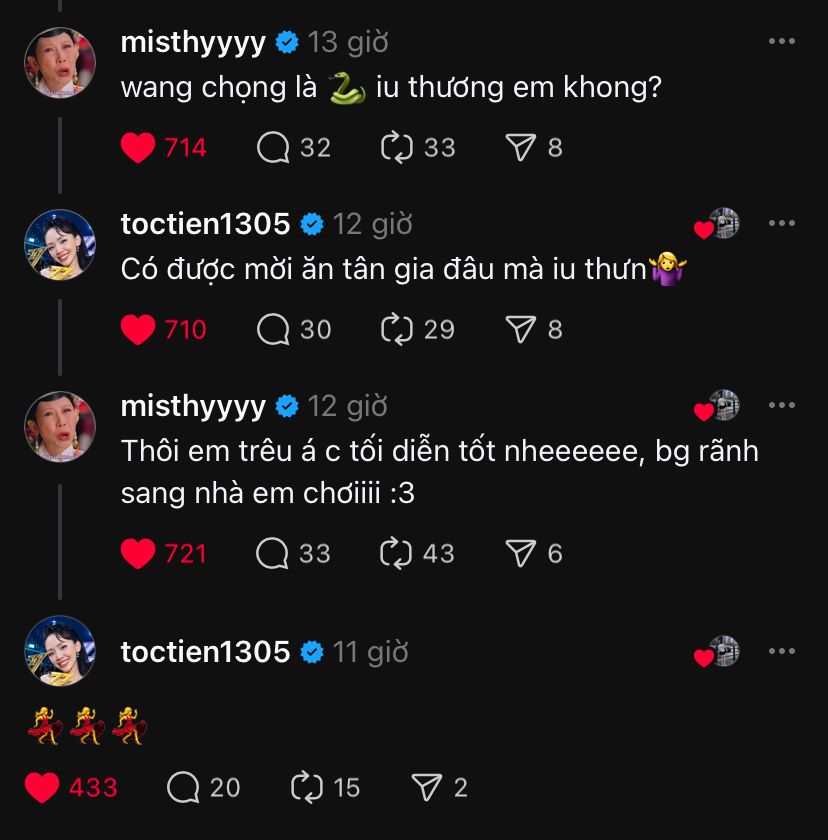Repost the reply showing 43 reposts
This screenshot has height=840, width=828.
[x=396, y=553]
